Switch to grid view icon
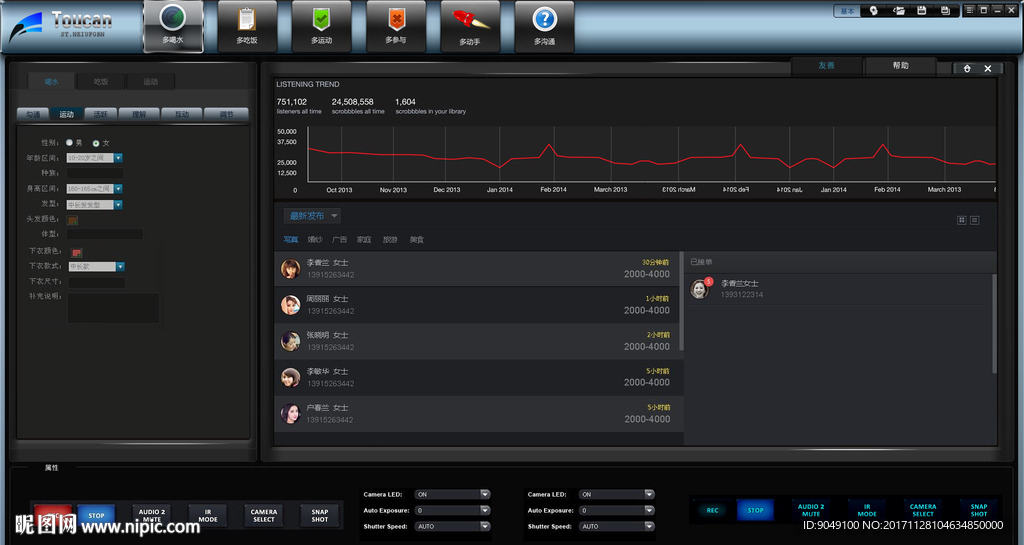The image size is (1024, 545). [x=961, y=221]
